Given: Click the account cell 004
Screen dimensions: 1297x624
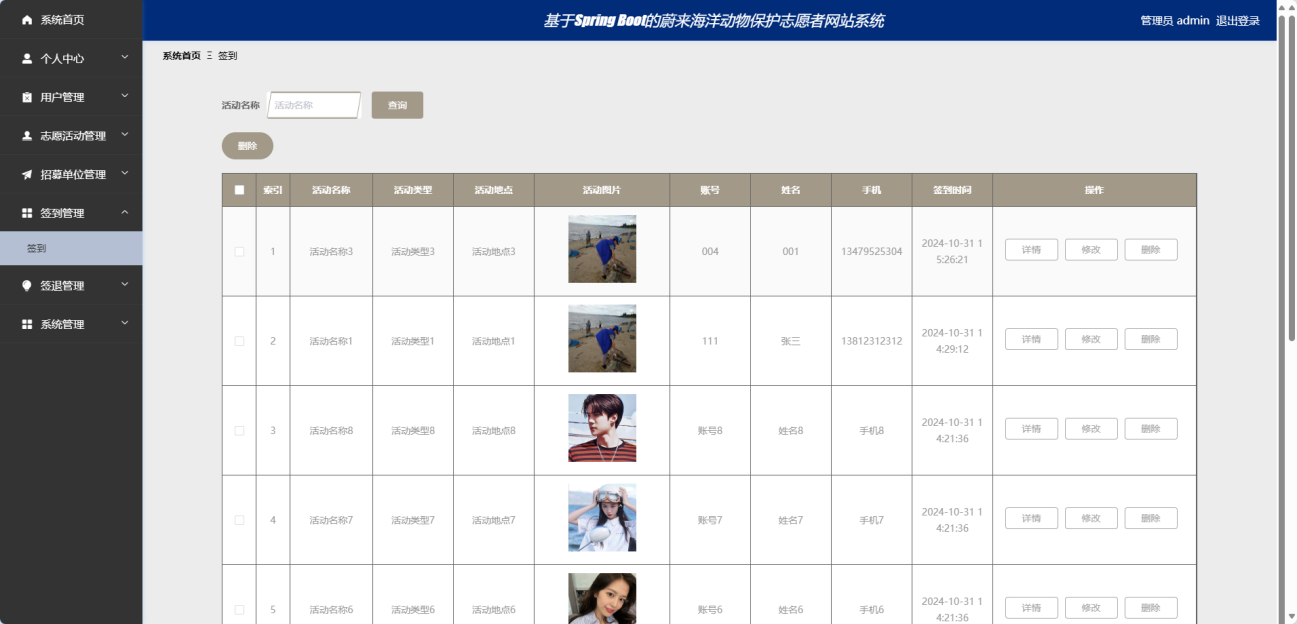Looking at the screenshot, I should (710, 252).
